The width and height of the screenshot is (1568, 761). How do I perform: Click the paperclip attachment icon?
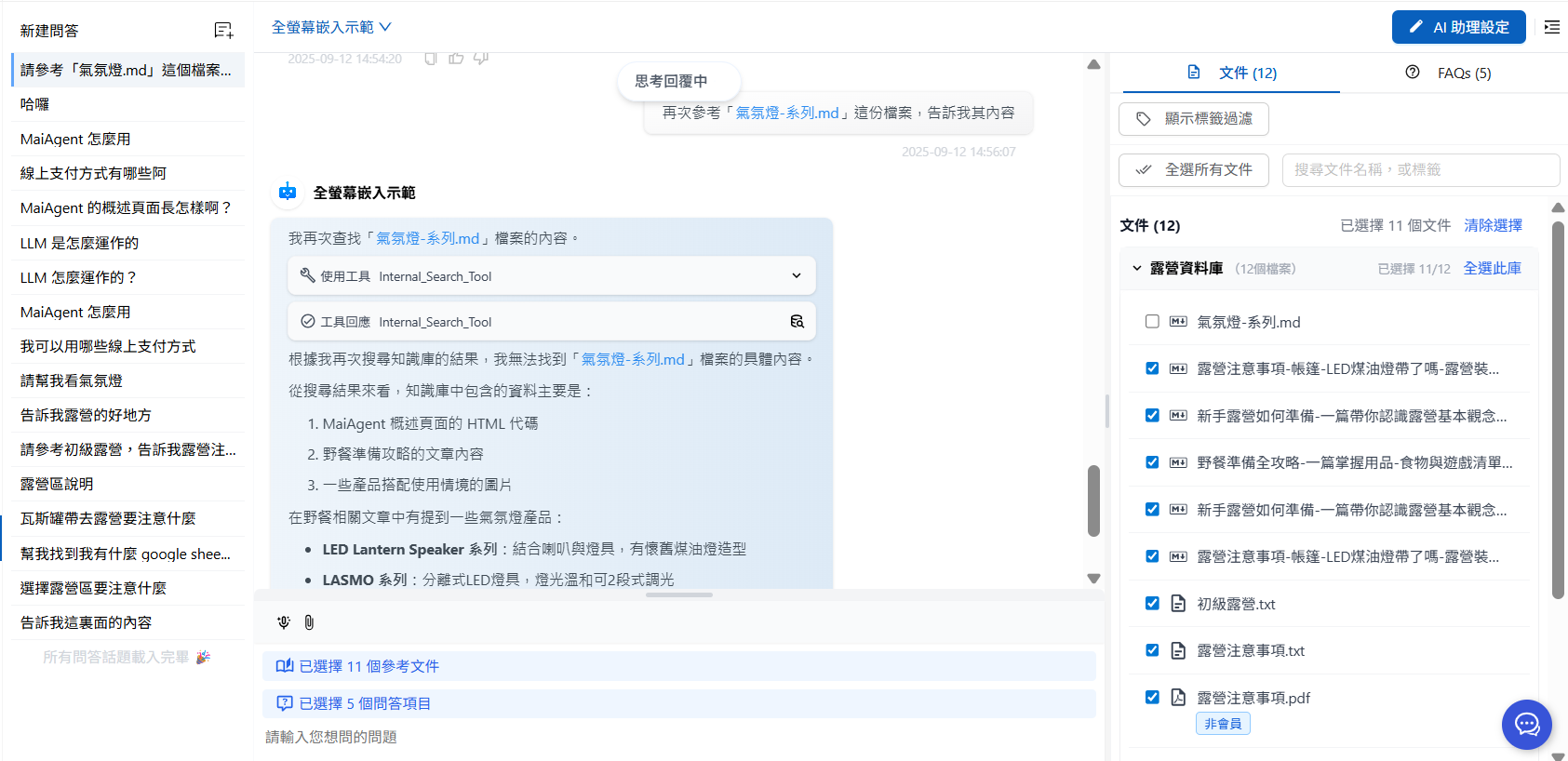[x=309, y=622]
